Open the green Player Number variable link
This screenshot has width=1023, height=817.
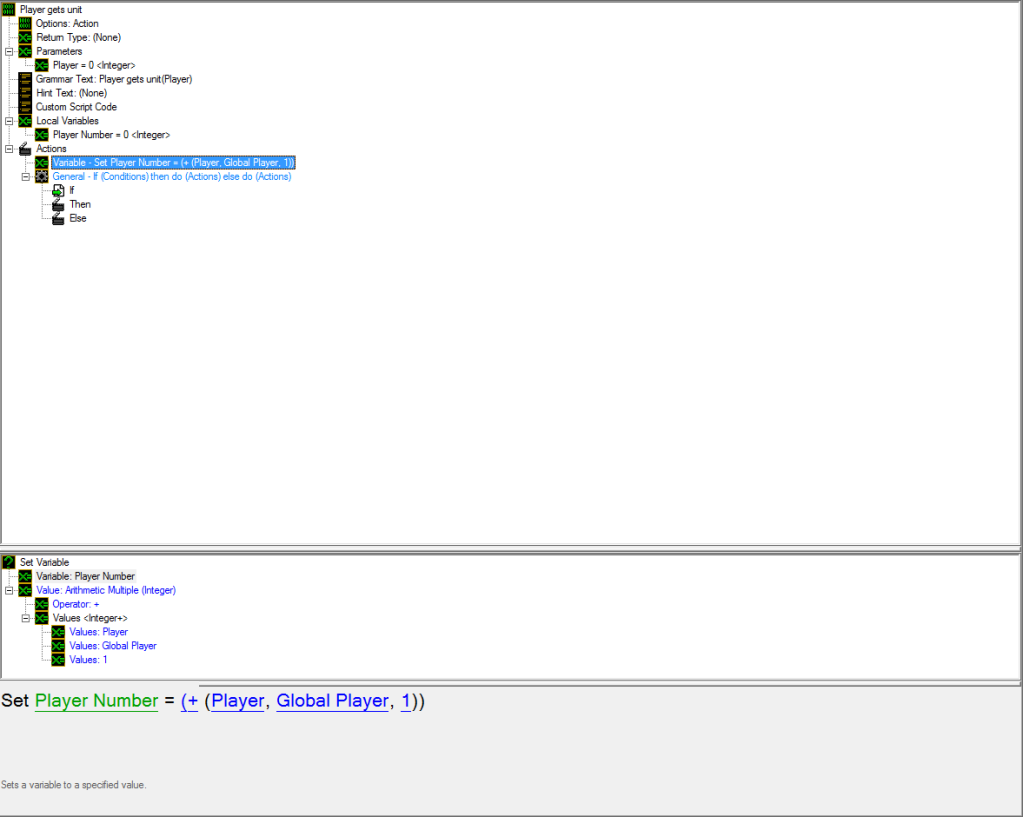click(x=97, y=701)
